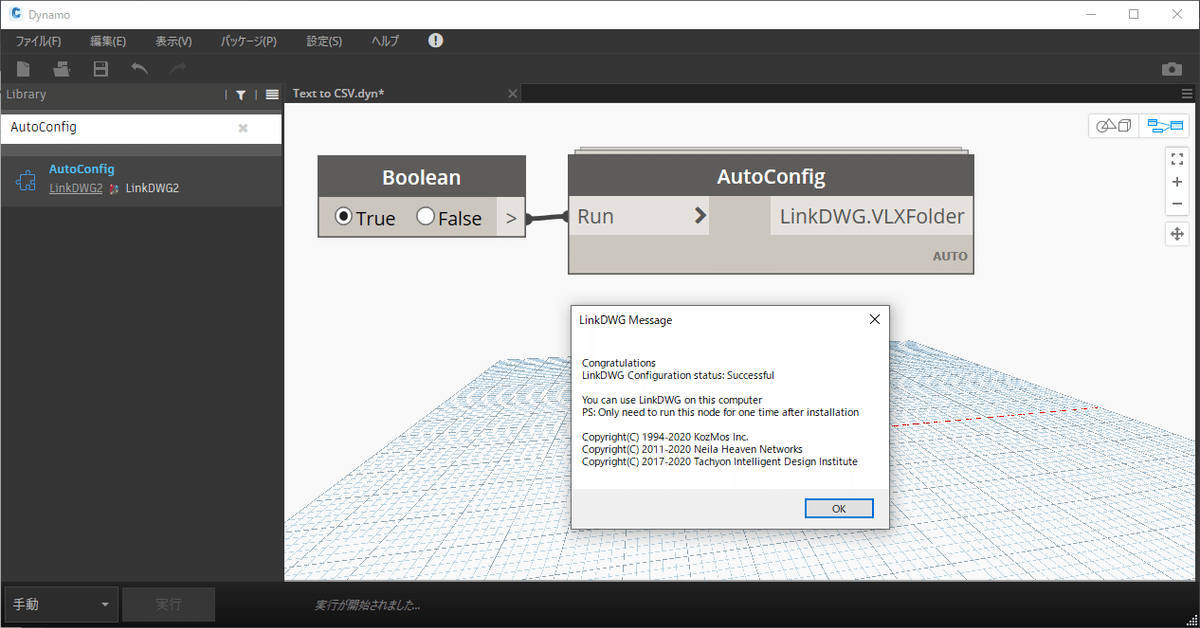
Task: Click the LinkDWG2 underlined link
Action: [x=76, y=188]
